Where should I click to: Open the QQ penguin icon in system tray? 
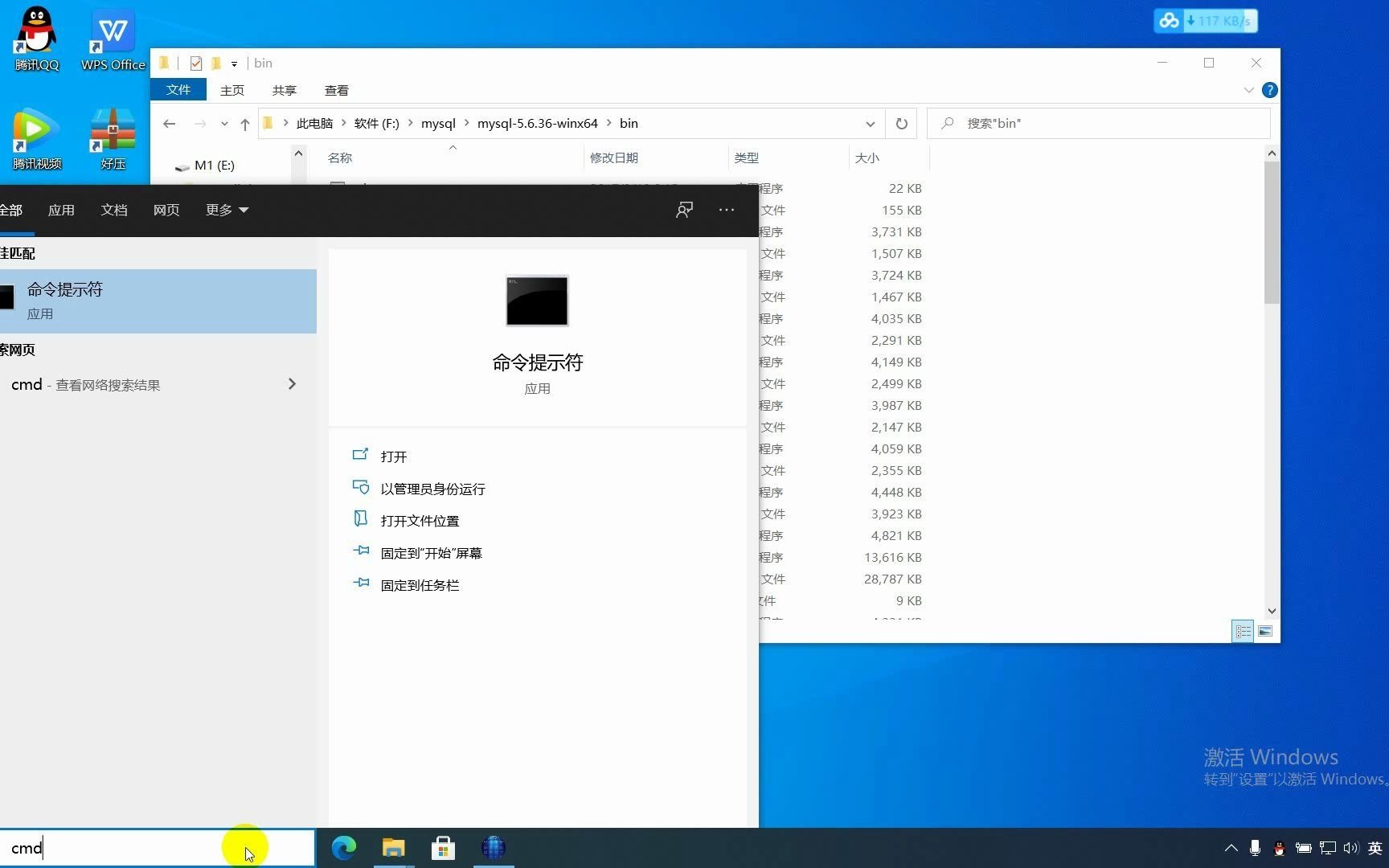pyautogui.click(x=1279, y=848)
